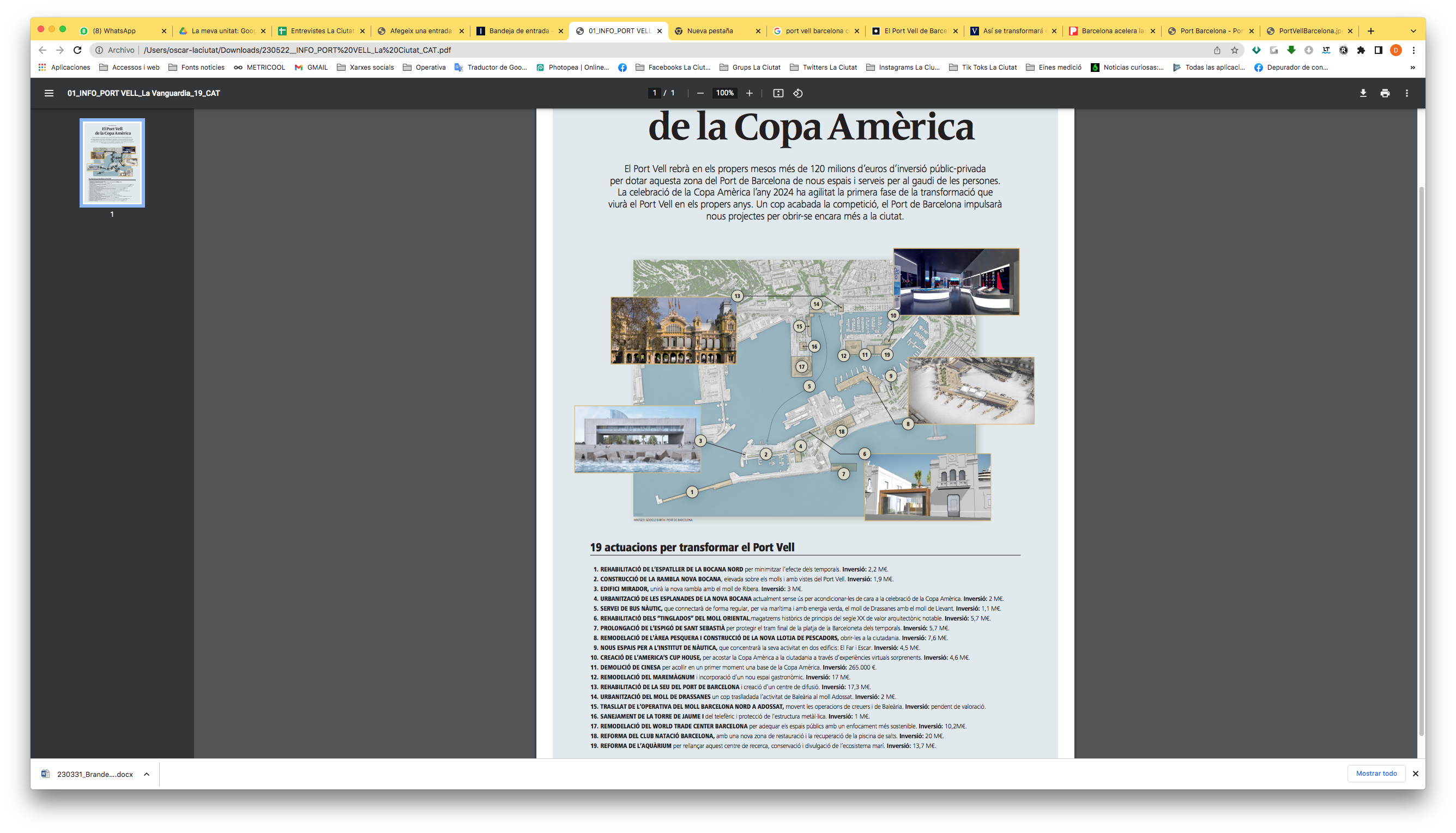The height and width of the screenshot is (833, 1456).
Task: Open the METRICOOL bookmark
Action: (259, 68)
